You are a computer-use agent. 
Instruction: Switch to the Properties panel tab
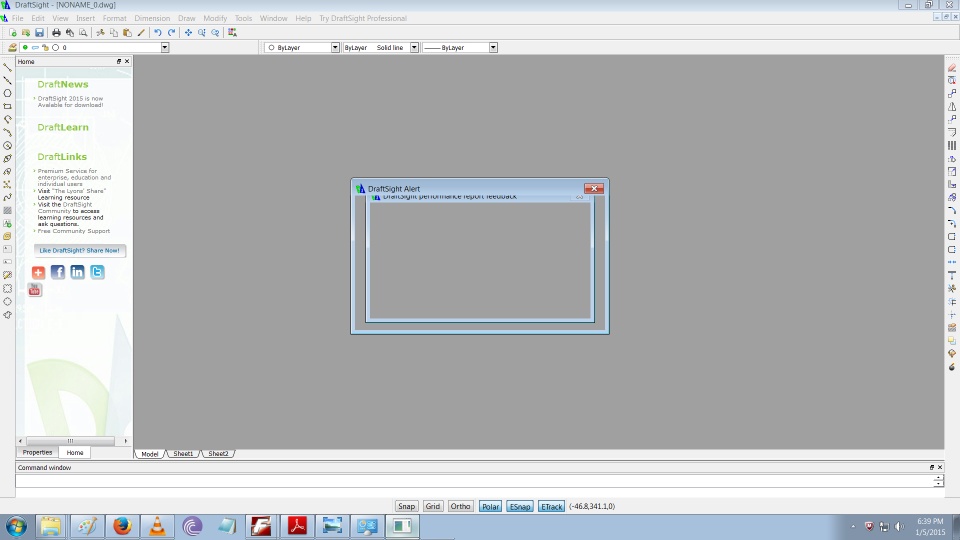[x=37, y=452]
